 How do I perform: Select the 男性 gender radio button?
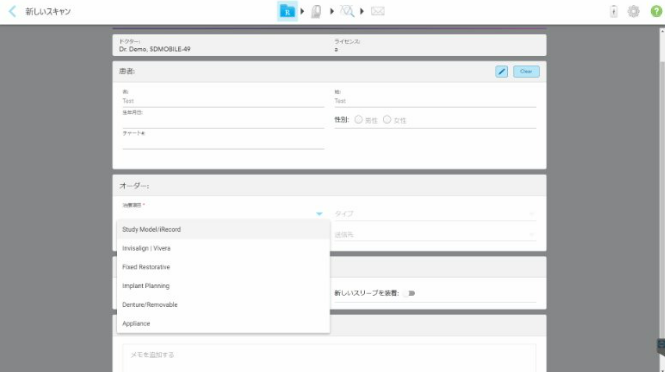point(358,120)
